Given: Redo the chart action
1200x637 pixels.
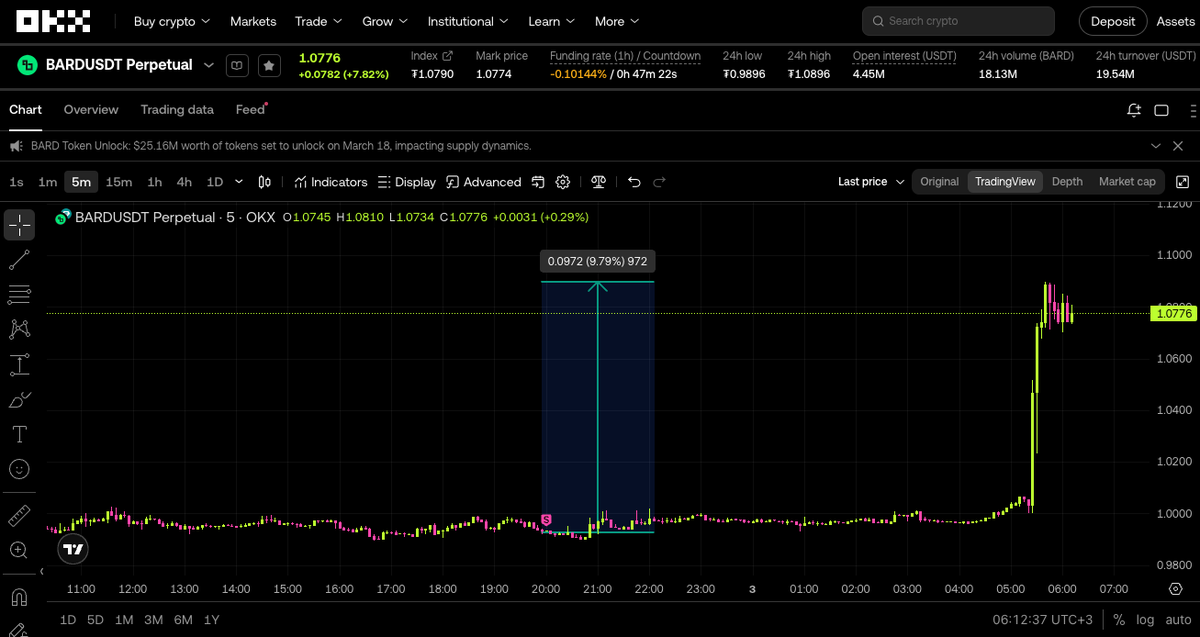Looking at the screenshot, I should pyautogui.click(x=660, y=182).
